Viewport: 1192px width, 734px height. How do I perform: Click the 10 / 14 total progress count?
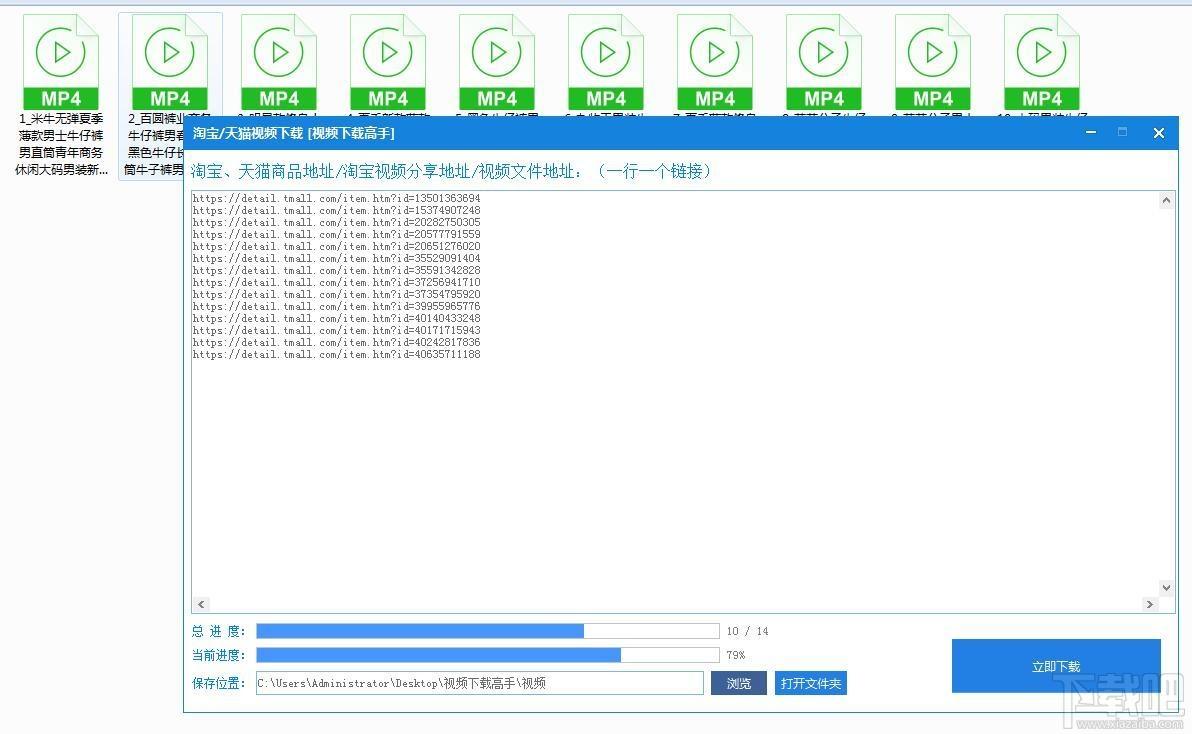pos(747,631)
